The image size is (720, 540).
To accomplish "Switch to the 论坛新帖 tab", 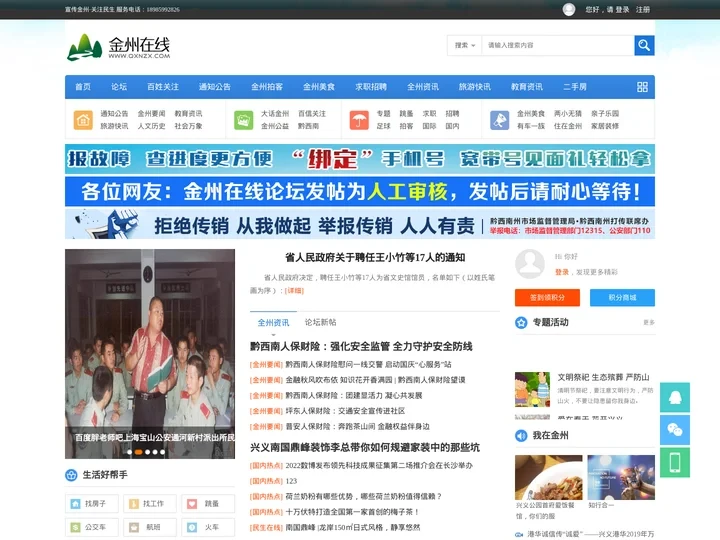I will point(321,322).
